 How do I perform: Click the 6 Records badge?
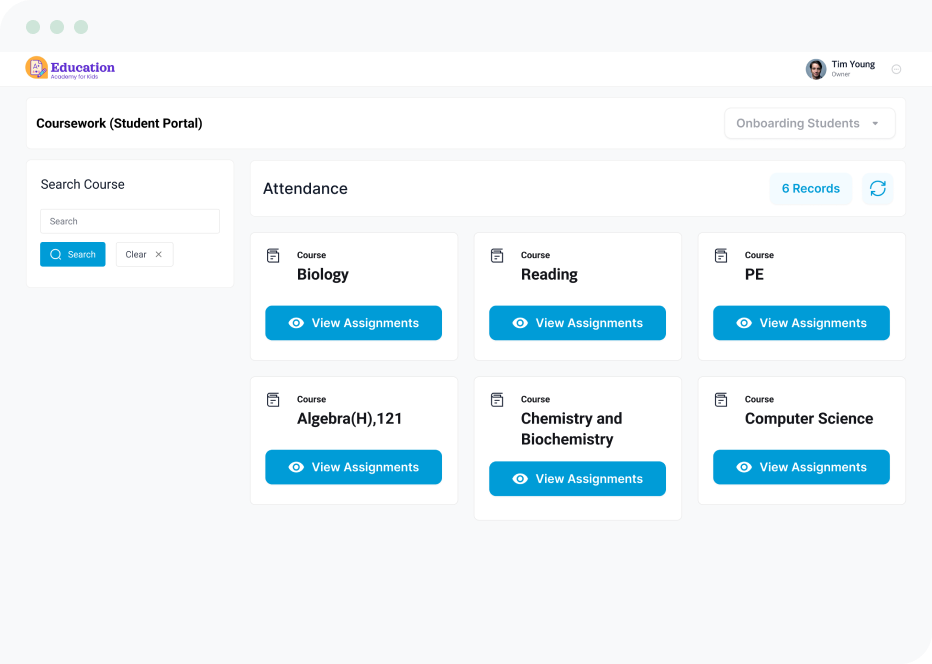click(810, 189)
